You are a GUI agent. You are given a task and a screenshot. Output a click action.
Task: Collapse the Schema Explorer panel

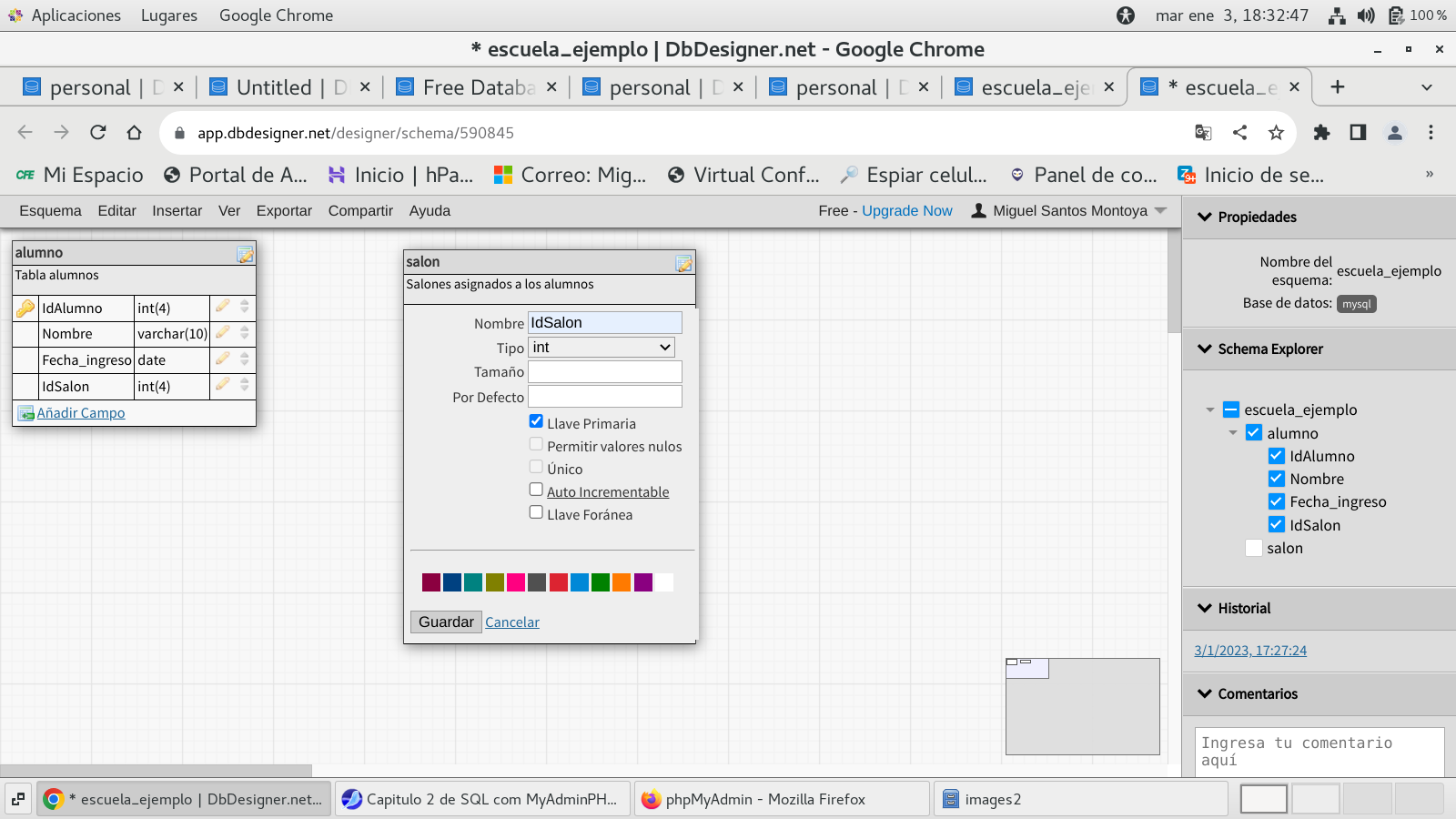click(x=1205, y=349)
